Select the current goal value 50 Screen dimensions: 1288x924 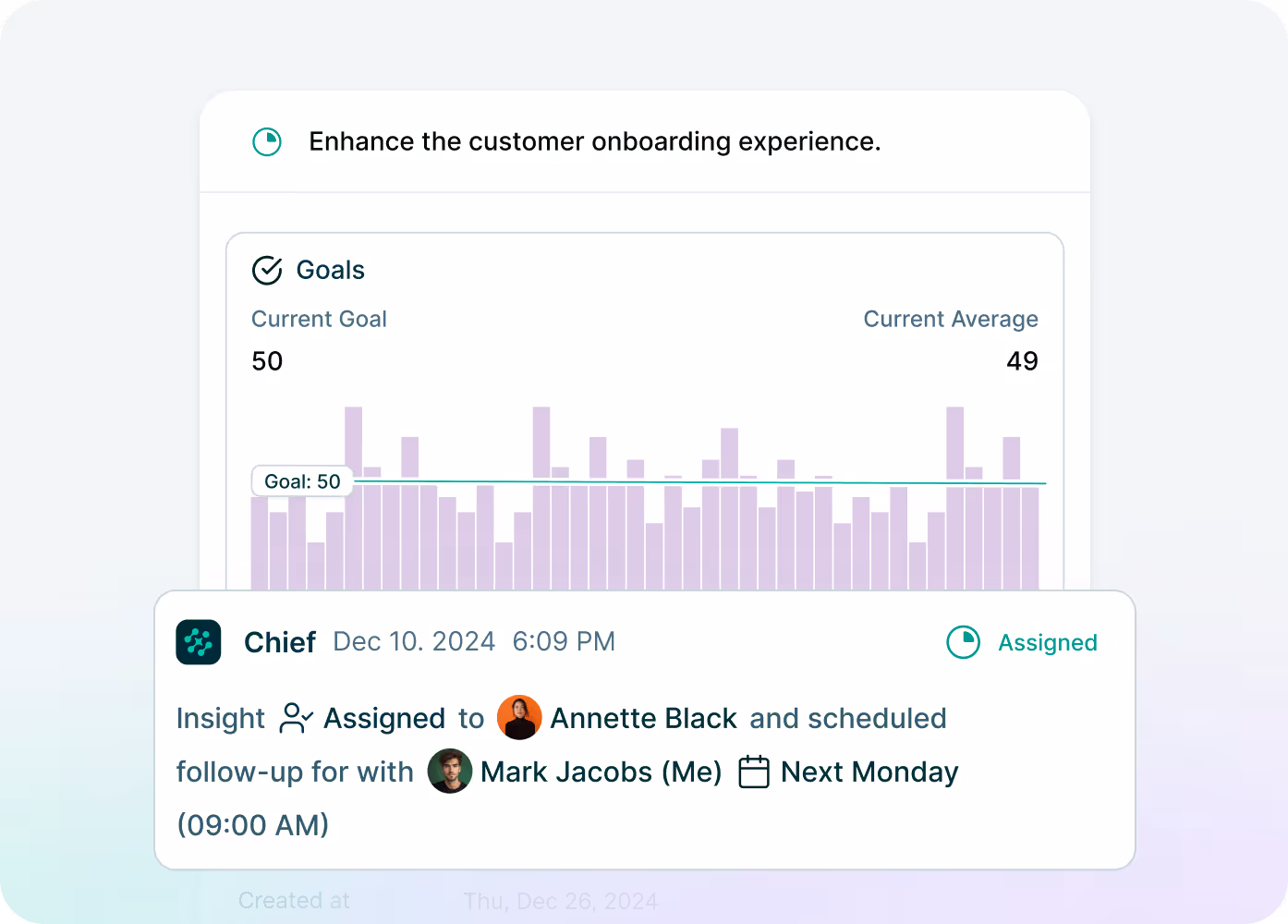click(267, 361)
